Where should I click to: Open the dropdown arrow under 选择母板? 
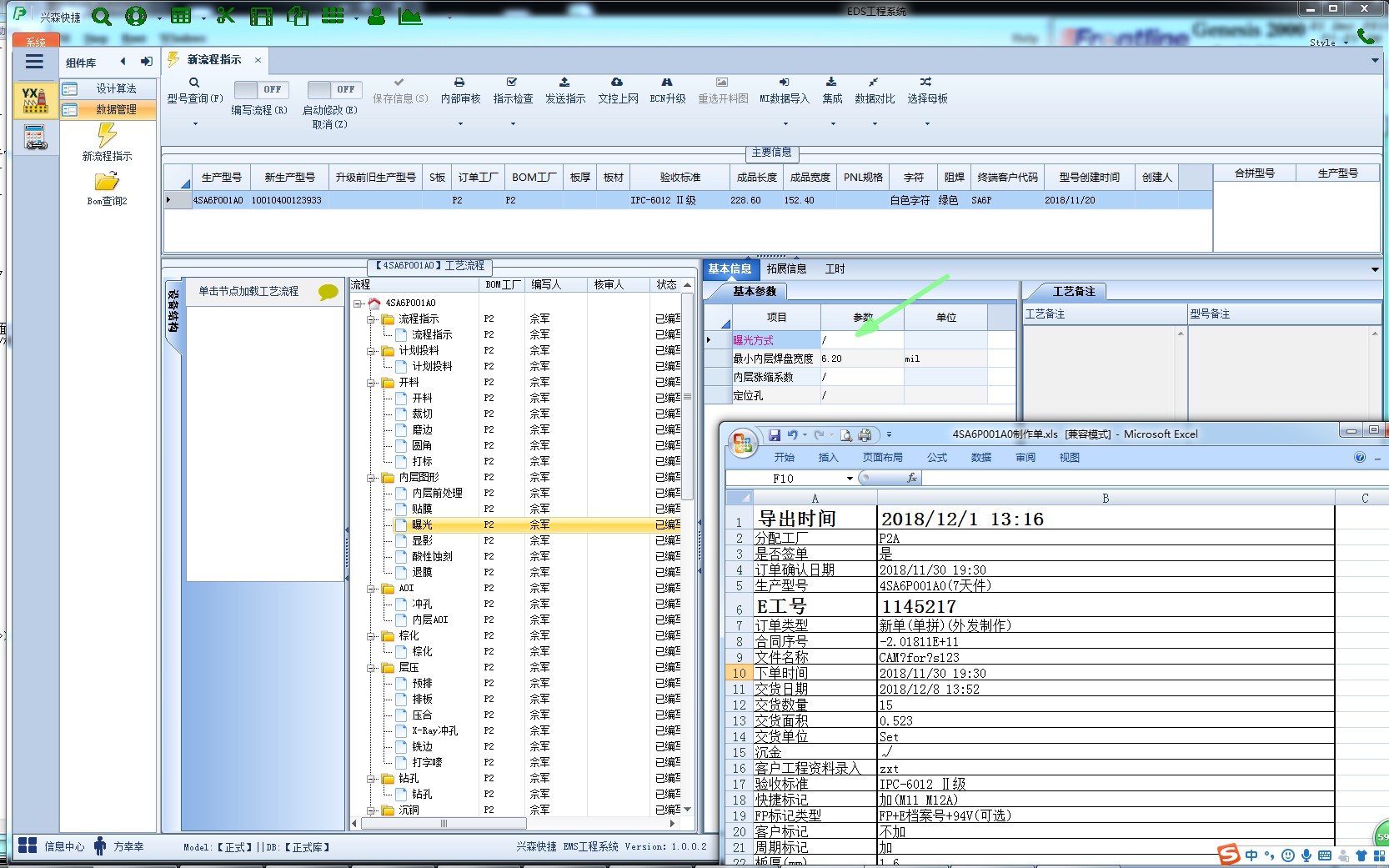(927, 124)
